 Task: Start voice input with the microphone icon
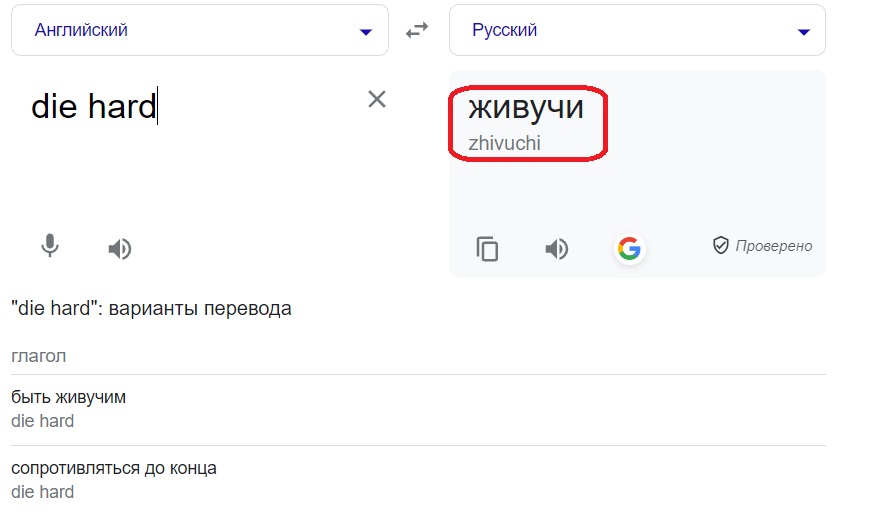pos(50,246)
